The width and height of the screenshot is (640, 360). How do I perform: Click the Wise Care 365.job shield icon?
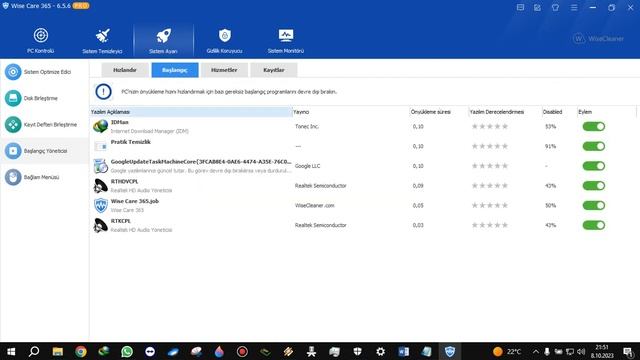click(x=101, y=205)
